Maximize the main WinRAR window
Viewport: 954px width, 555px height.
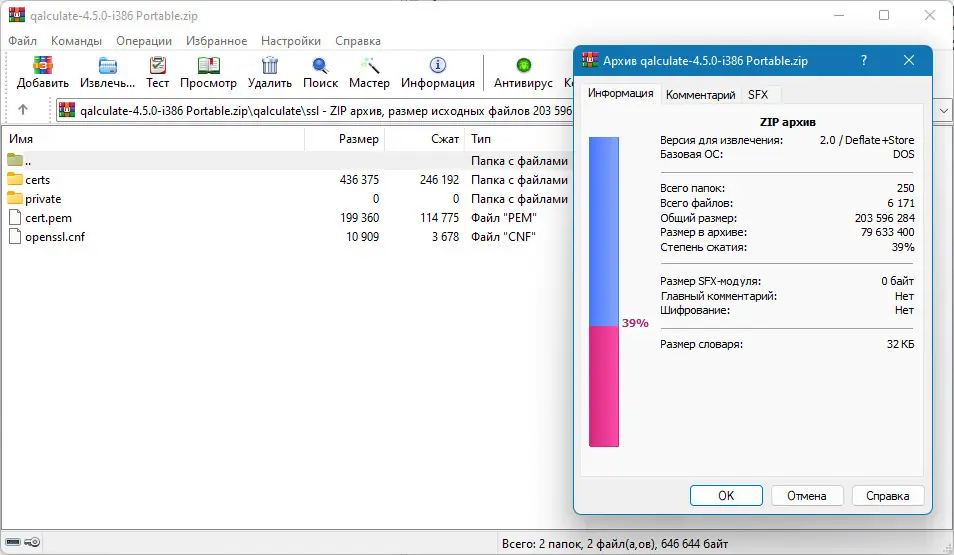point(884,15)
